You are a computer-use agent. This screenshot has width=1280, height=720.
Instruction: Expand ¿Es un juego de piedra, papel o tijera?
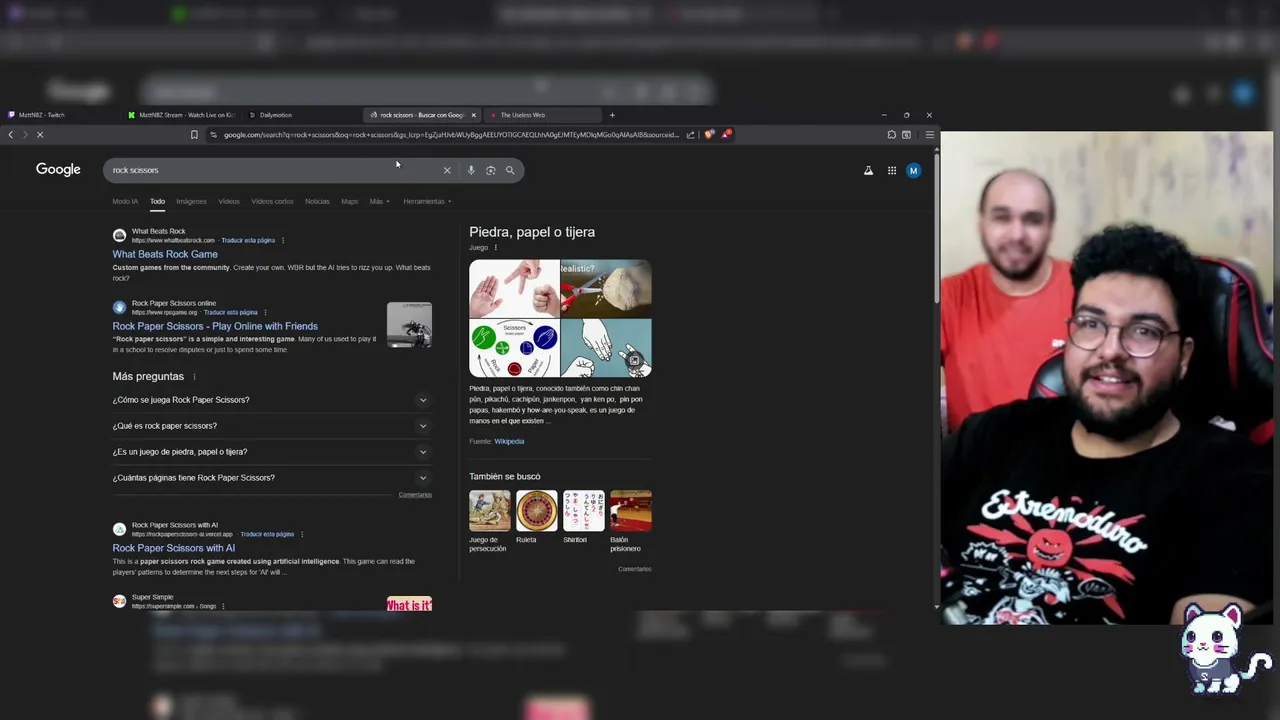coord(272,452)
